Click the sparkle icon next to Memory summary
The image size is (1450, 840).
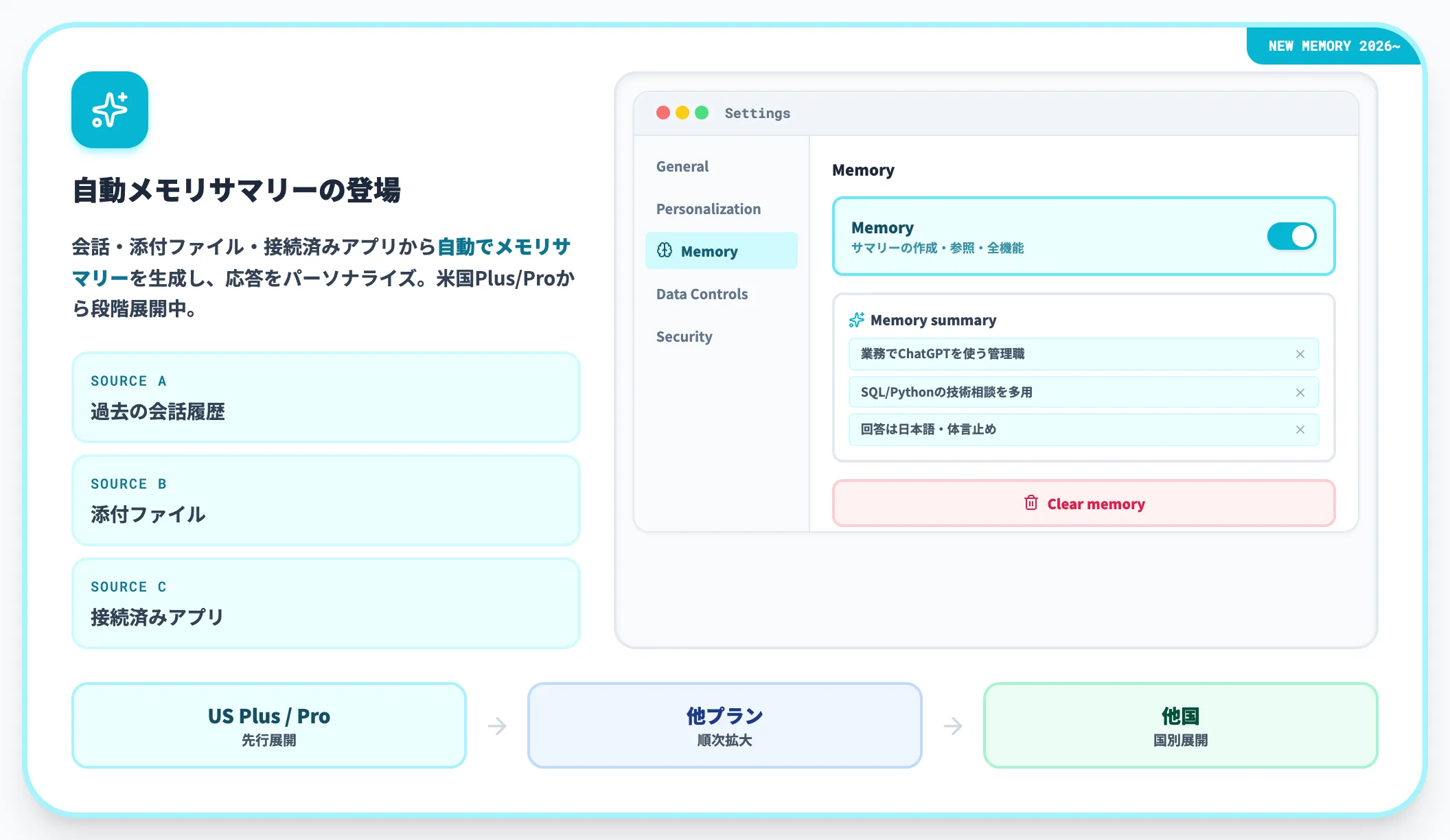click(856, 320)
